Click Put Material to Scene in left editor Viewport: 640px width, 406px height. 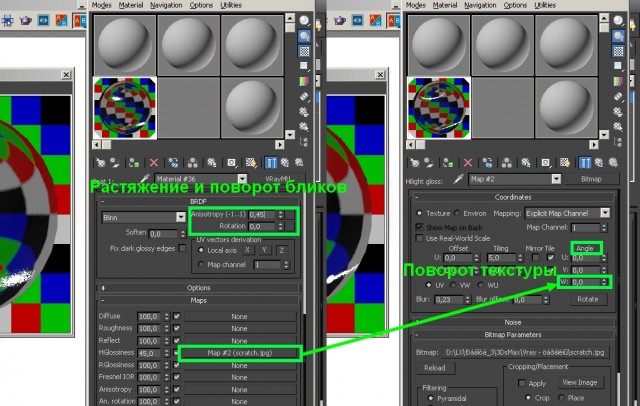click(115, 163)
